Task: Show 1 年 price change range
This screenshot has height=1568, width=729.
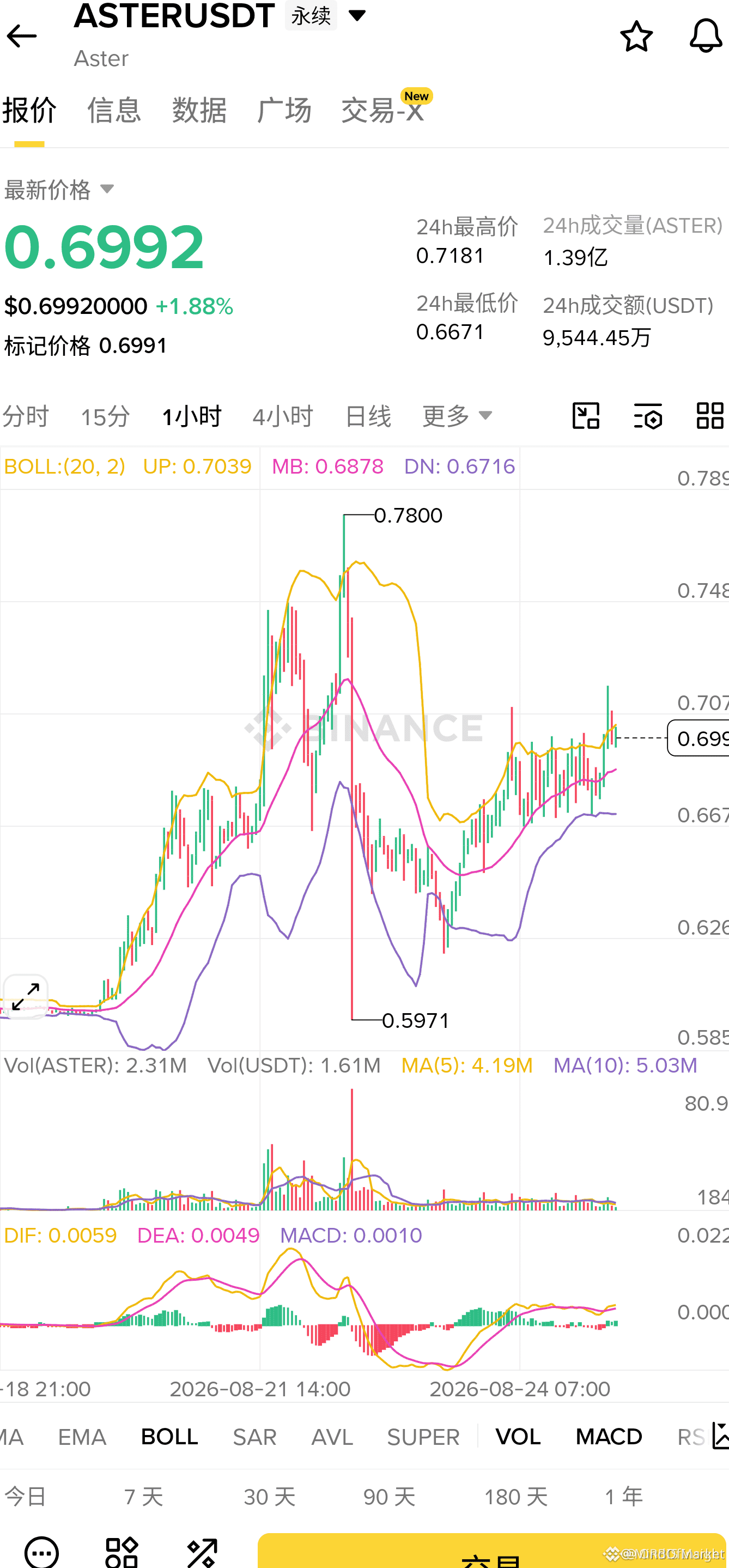Action: (x=624, y=1497)
